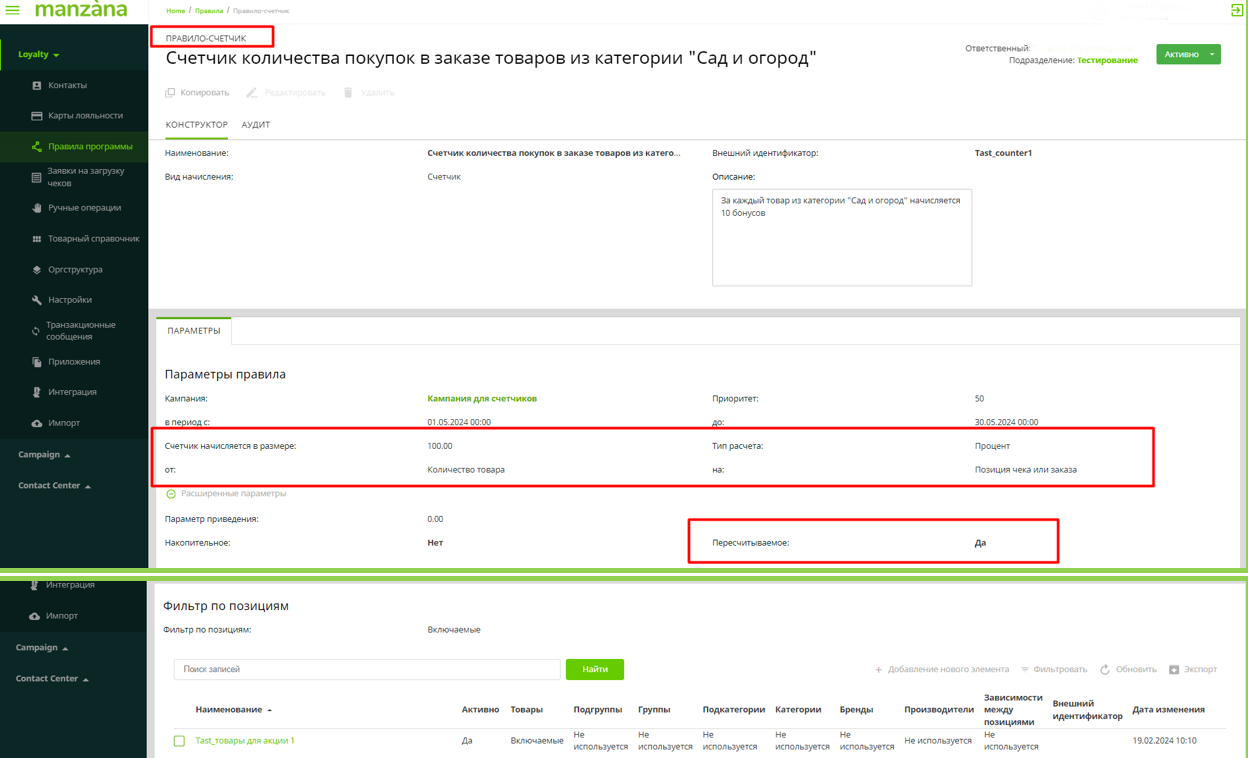Click the Контакты sidebar icon
The width and height of the screenshot is (1248, 758).
tap(37, 86)
